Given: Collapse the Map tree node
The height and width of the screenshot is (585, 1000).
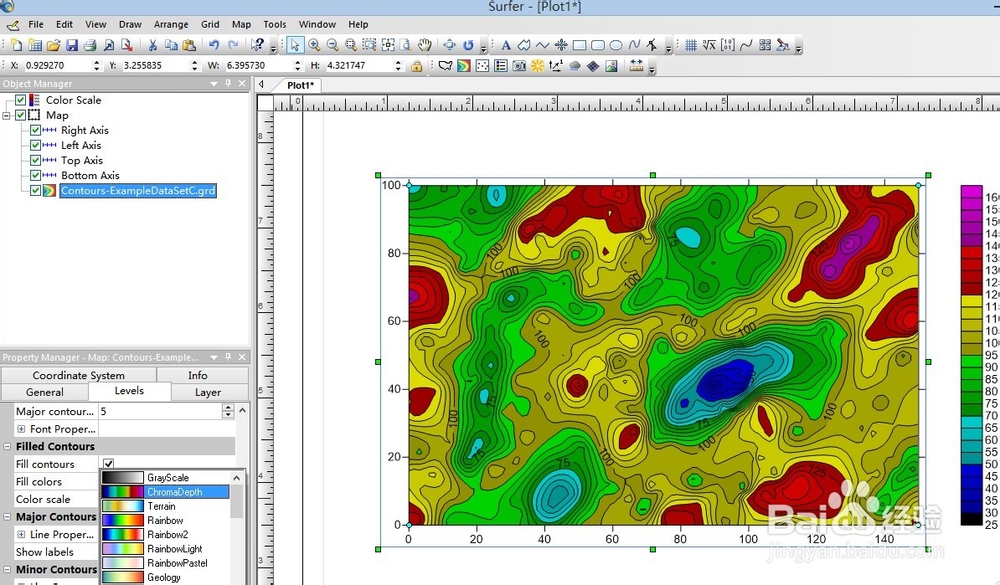Looking at the screenshot, I should 6,115.
